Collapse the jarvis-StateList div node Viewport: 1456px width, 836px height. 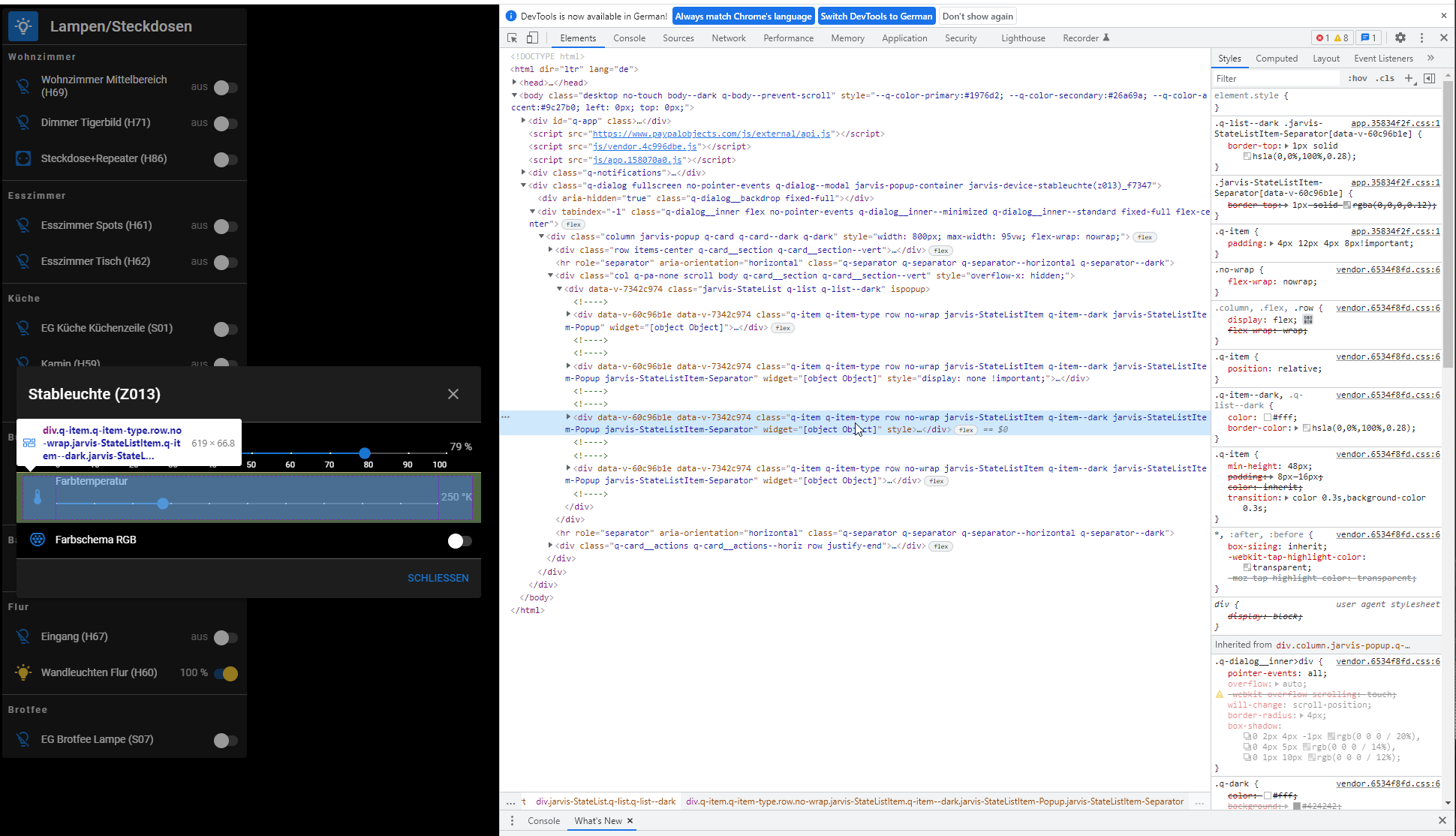click(x=559, y=289)
